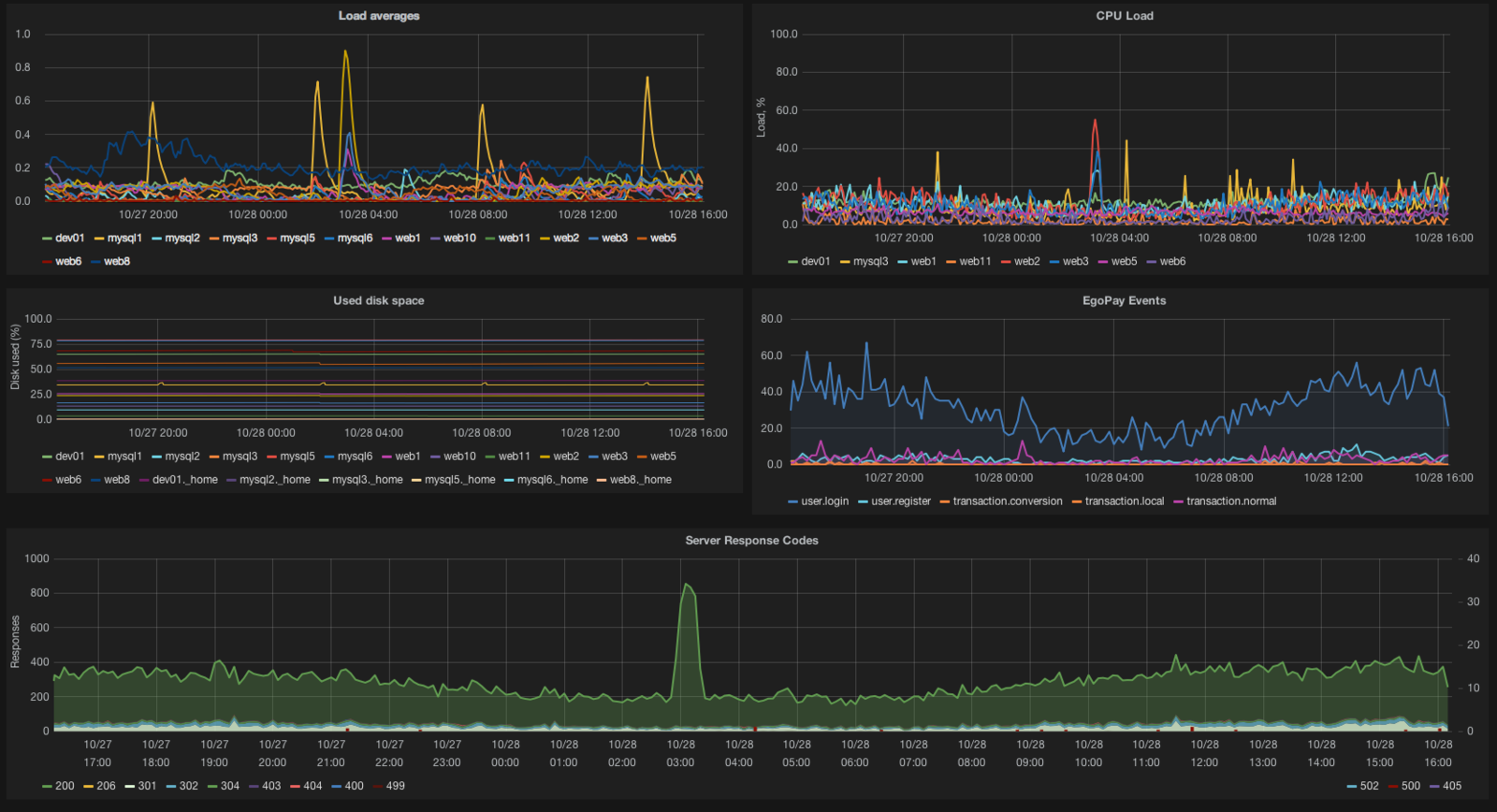1497x812 pixels.
Task: Toggle mysql3 series in CPU Load legend
Action: click(870, 262)
